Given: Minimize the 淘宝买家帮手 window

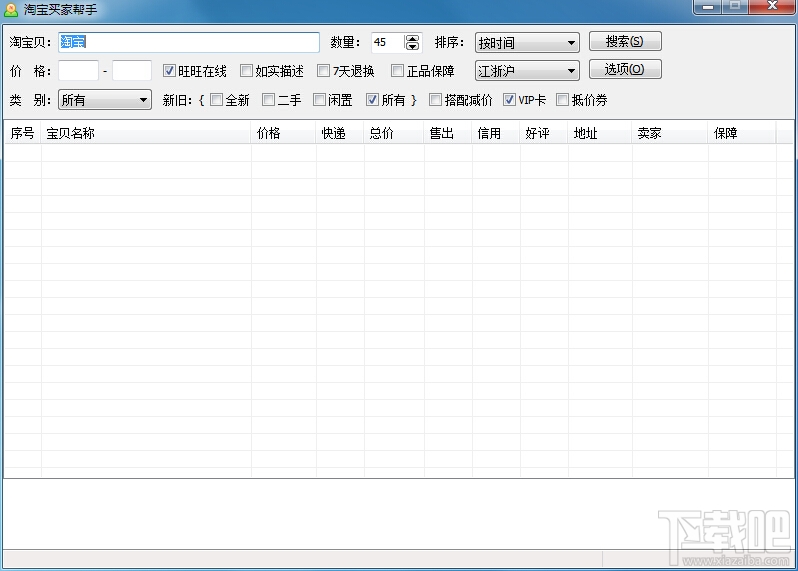Looking at the screenshot, I should tap(707, 7).
